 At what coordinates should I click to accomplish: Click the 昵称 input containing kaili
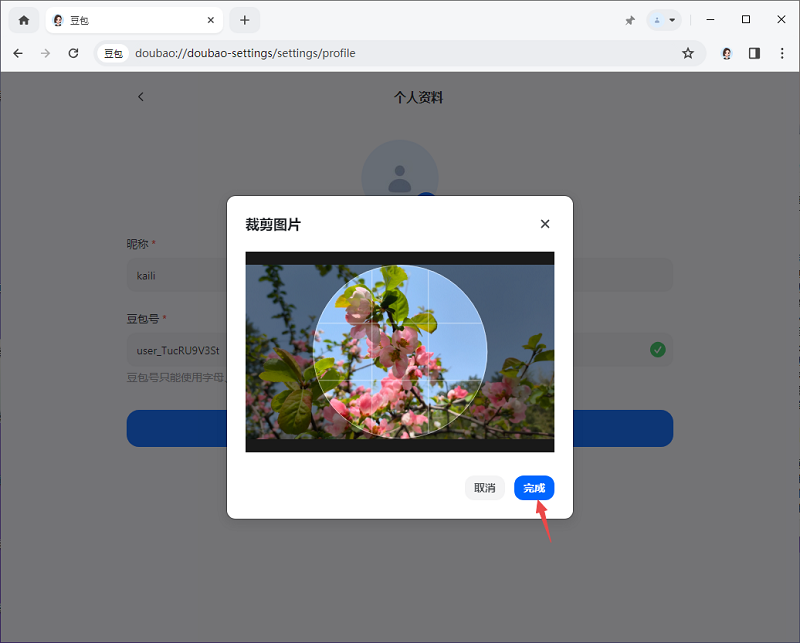180,275
